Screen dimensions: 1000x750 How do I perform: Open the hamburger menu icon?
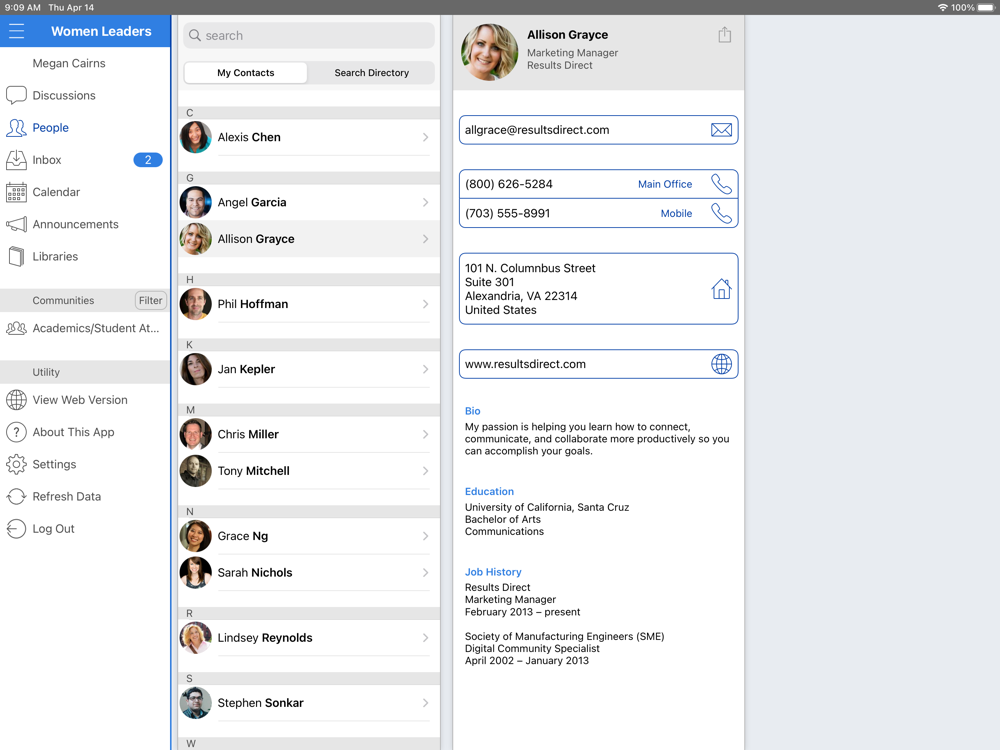point(16,31)
